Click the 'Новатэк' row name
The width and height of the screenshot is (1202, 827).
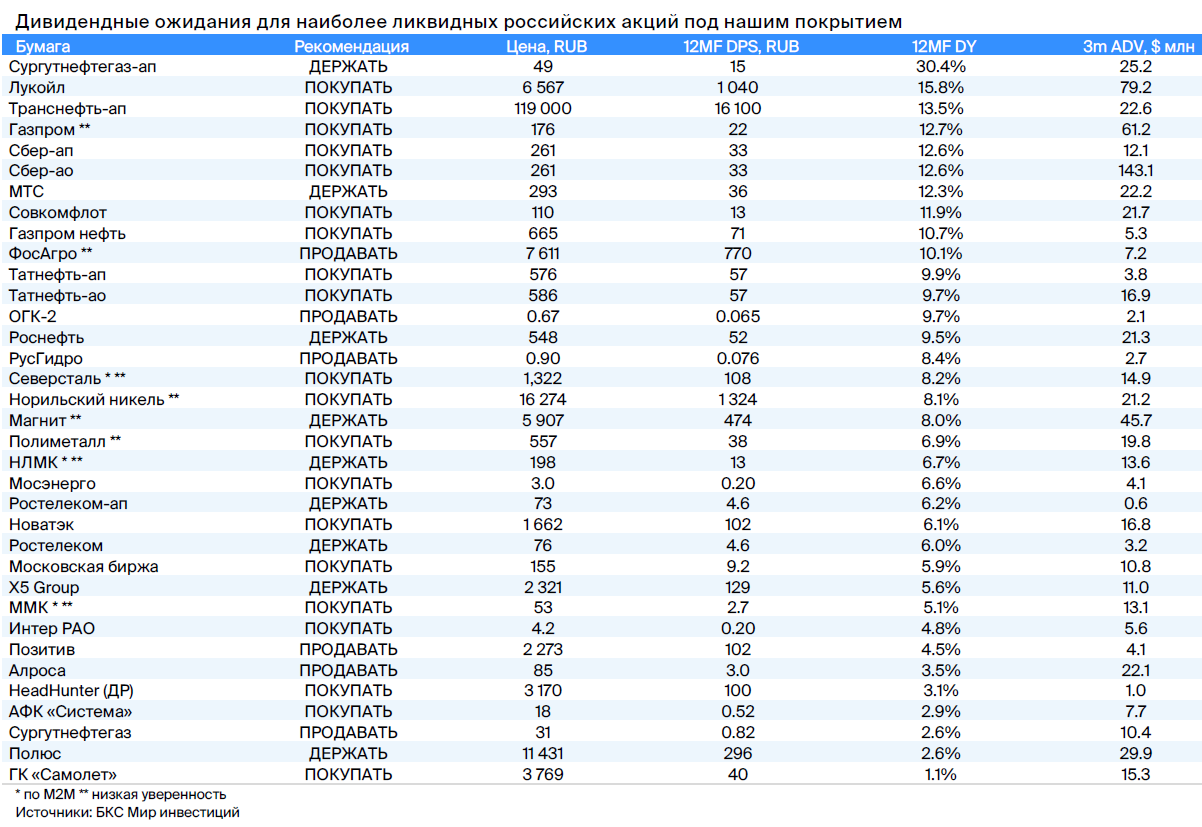tap(40, 525)
